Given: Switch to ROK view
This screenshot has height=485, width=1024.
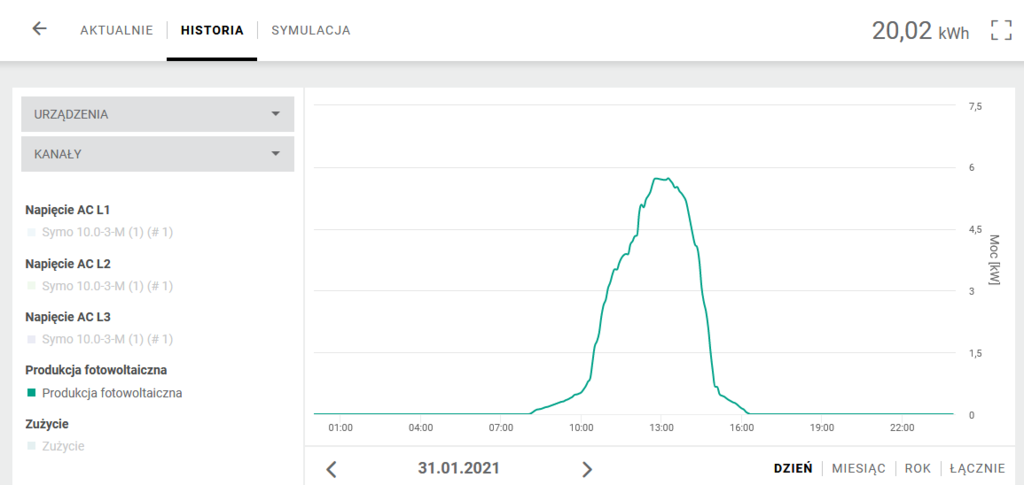Looking at the screenshot, I should point(917,468).
